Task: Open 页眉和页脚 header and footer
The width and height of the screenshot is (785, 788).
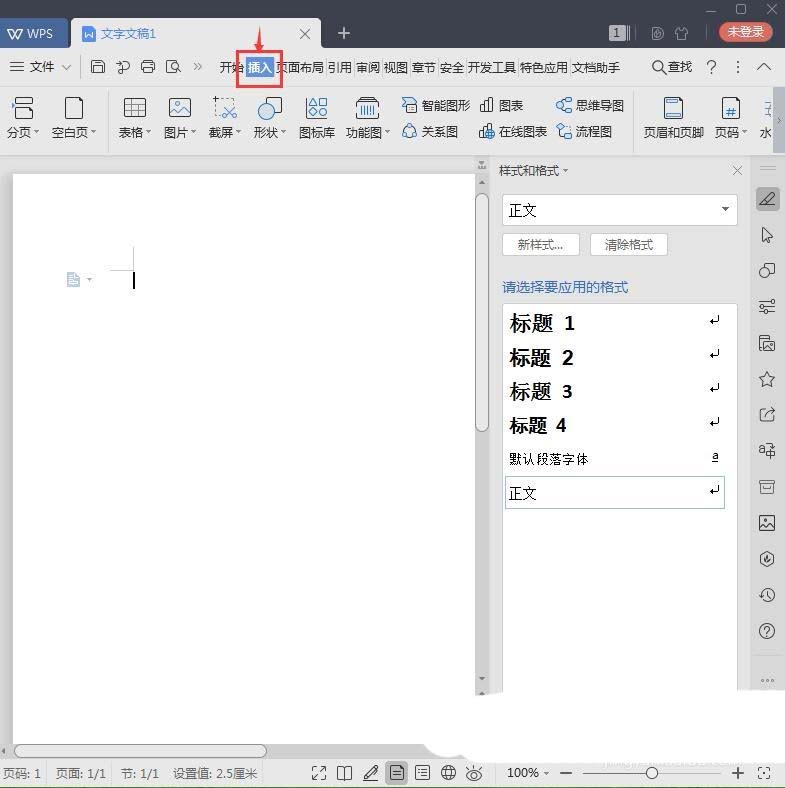Action: pyautogui.click(x=673, y=118)
